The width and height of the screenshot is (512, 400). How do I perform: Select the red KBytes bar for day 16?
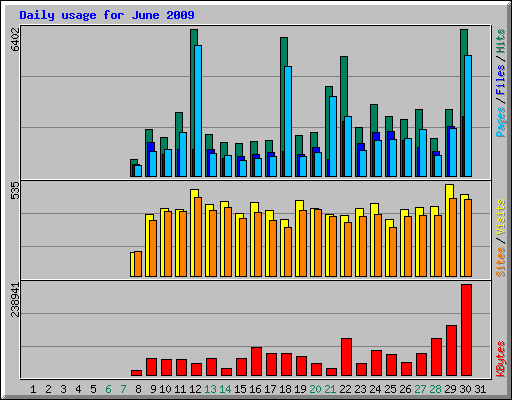(x=256, y=362)
